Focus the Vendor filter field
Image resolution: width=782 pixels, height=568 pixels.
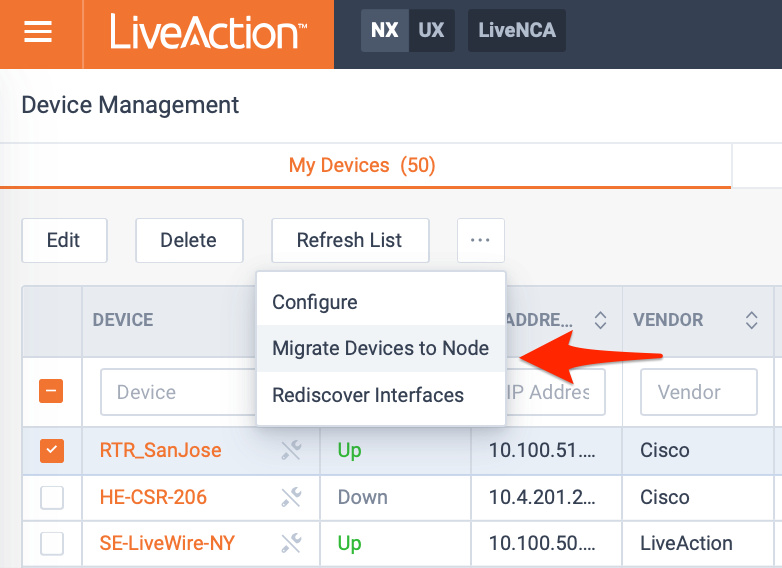pyautogui.click(x=699, y=392)
